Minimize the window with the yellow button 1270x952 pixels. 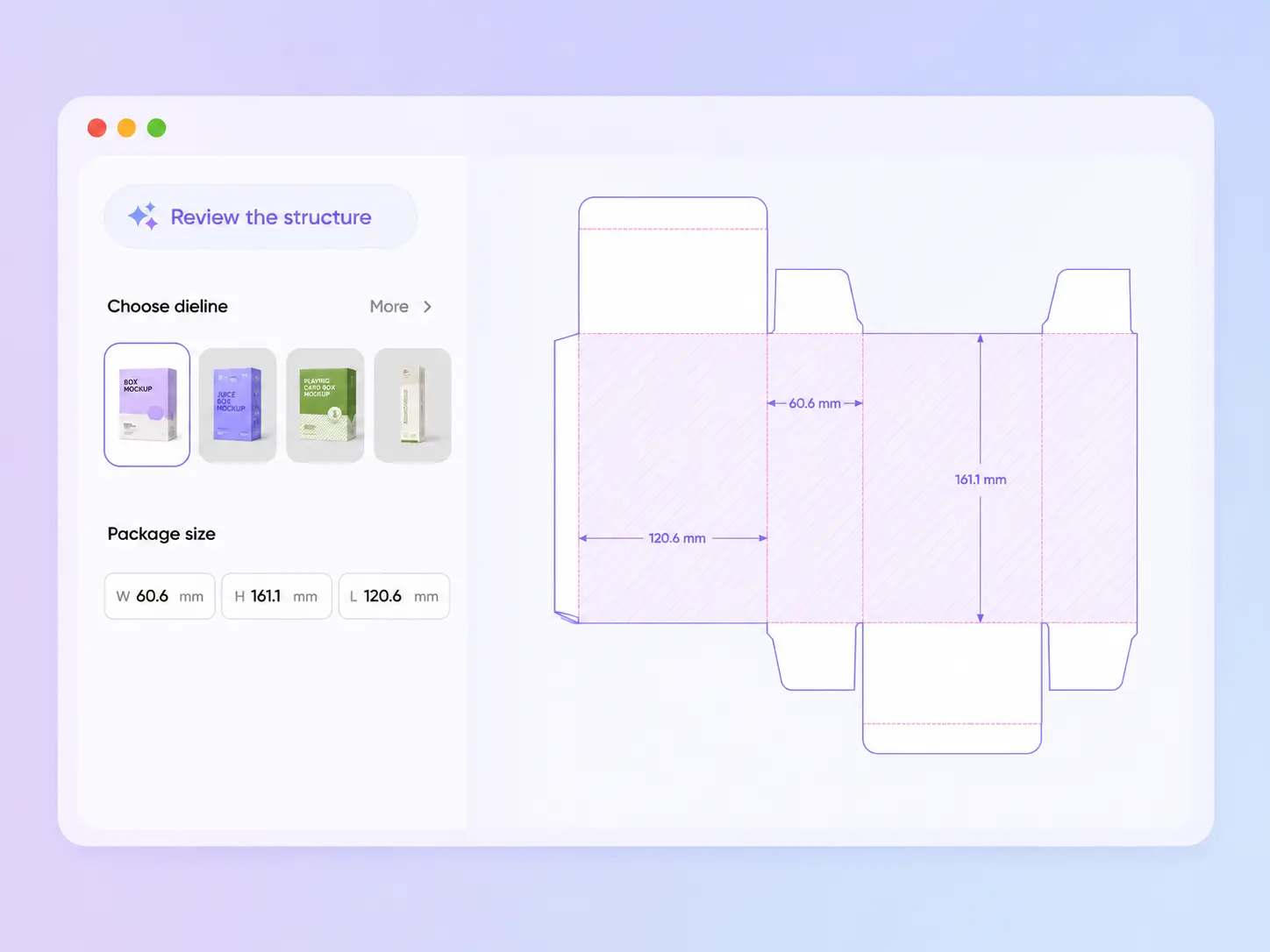(x=127, y=128)
